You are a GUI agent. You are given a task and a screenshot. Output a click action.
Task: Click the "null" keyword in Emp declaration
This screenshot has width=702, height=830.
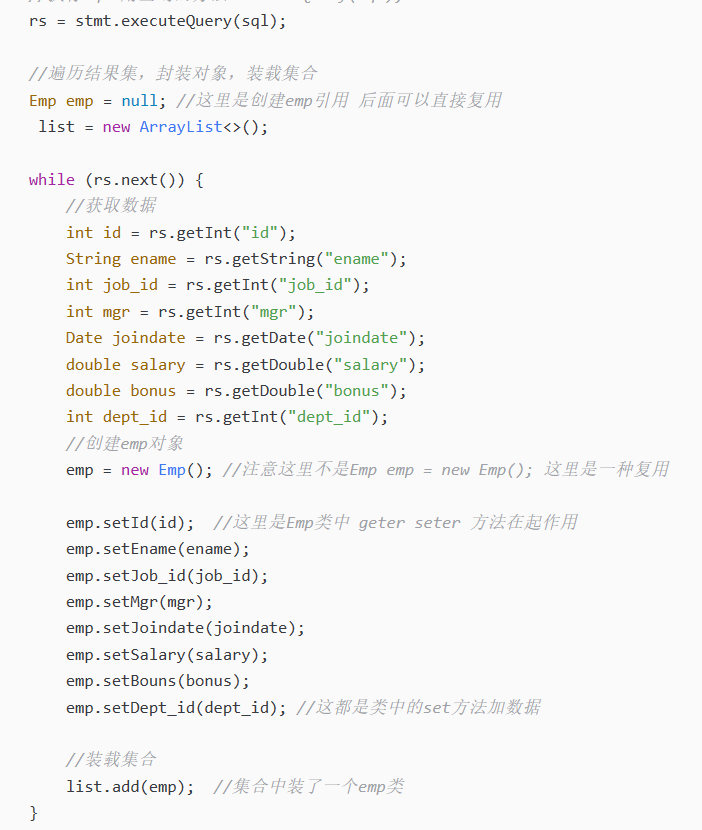(x=139, y=101)
